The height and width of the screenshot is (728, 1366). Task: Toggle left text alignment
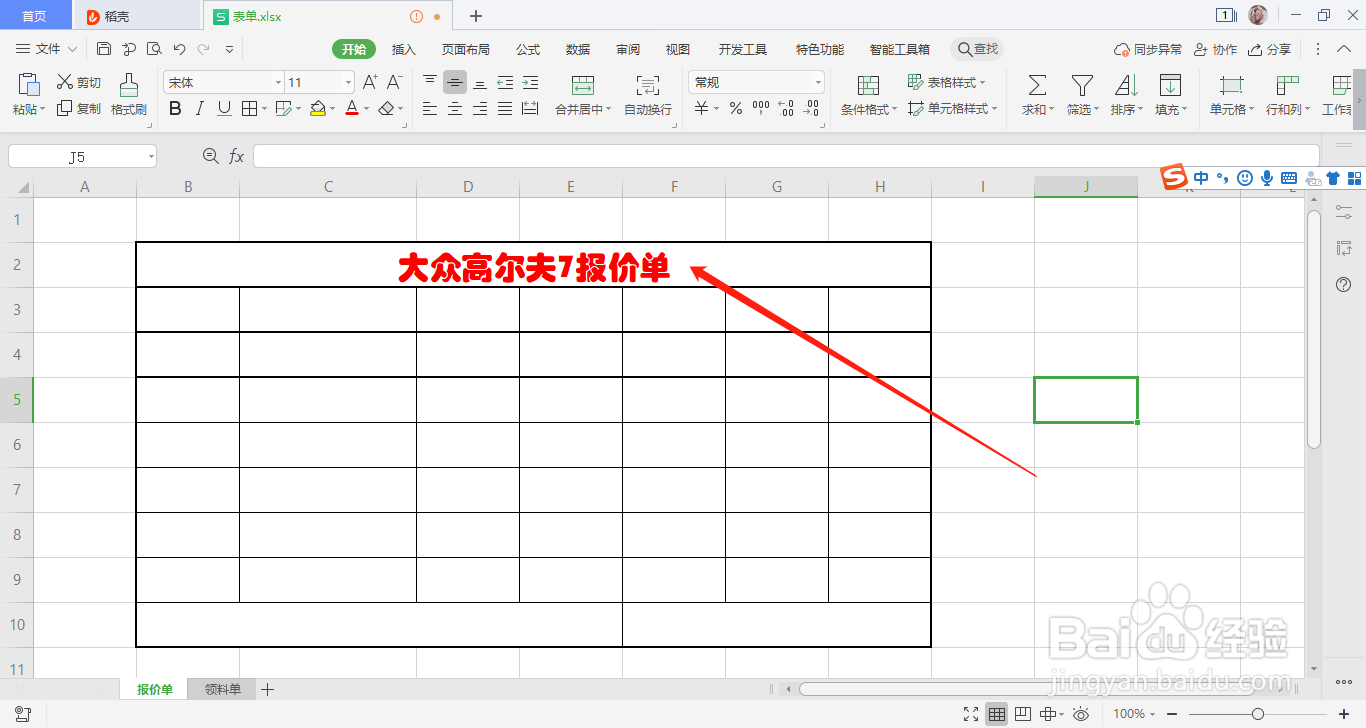pos(430,108)
